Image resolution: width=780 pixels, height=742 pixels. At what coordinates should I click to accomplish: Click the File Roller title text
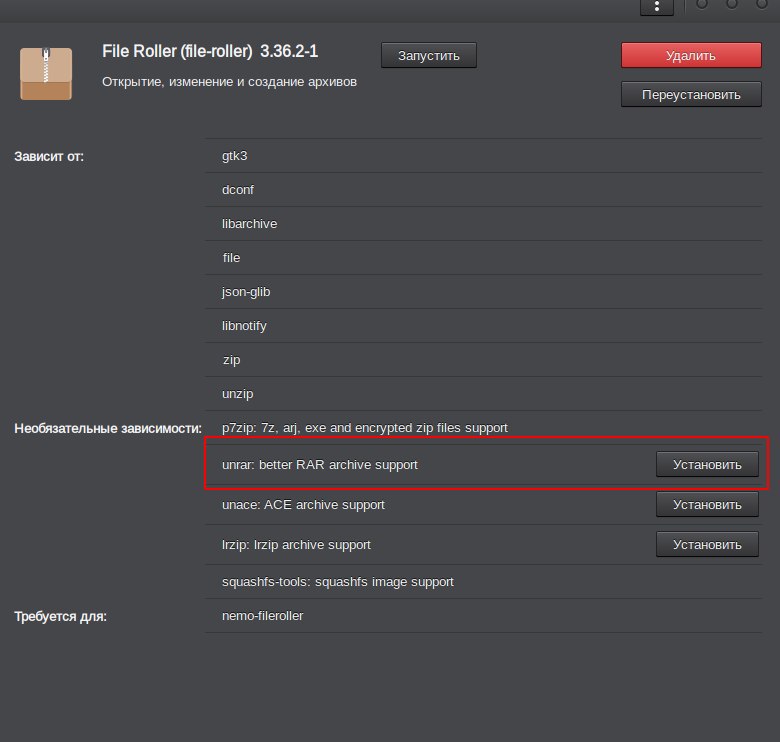tap(210, 51)
